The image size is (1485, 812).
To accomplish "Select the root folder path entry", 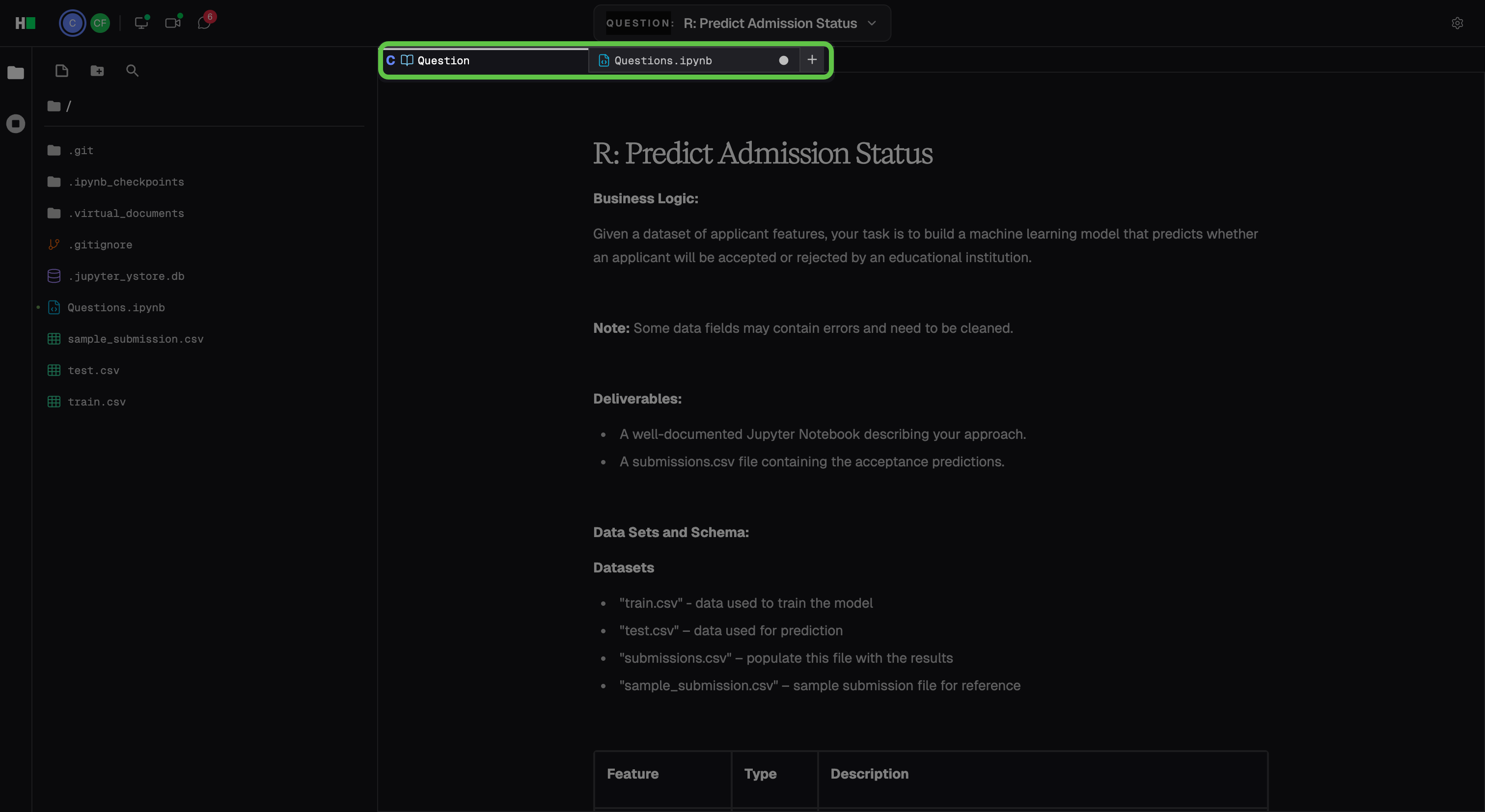I will click(59, 106).
